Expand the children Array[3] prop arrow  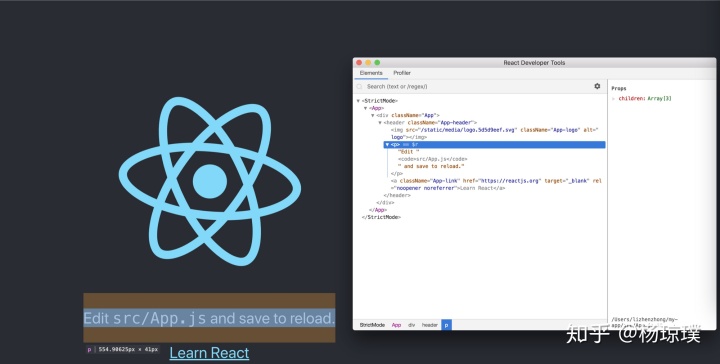[x=613, y=99]
